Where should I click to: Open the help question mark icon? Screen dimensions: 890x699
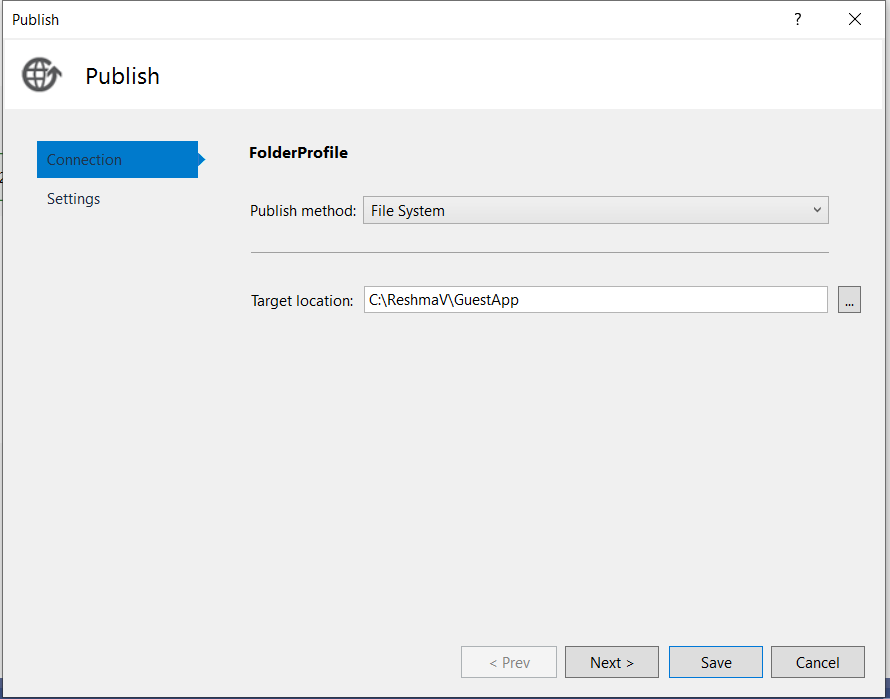coord(797,19)
